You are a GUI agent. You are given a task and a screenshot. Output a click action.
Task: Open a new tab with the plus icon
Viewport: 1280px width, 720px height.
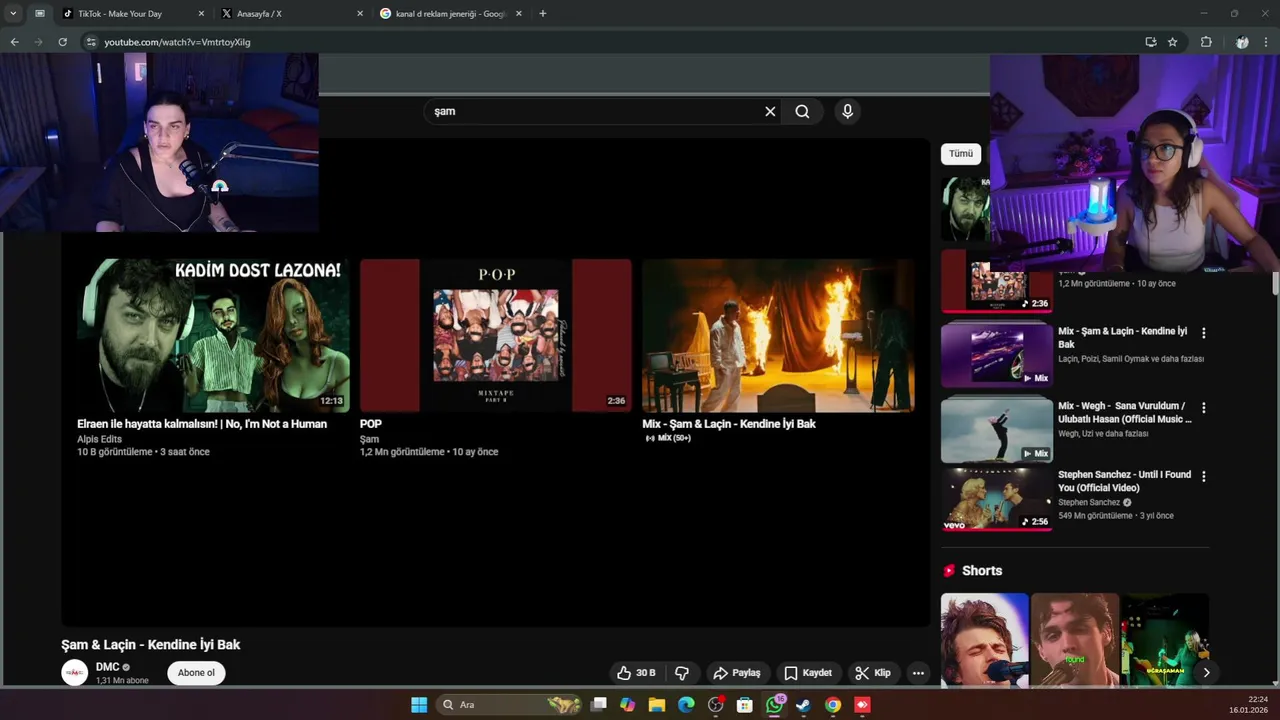543,14
